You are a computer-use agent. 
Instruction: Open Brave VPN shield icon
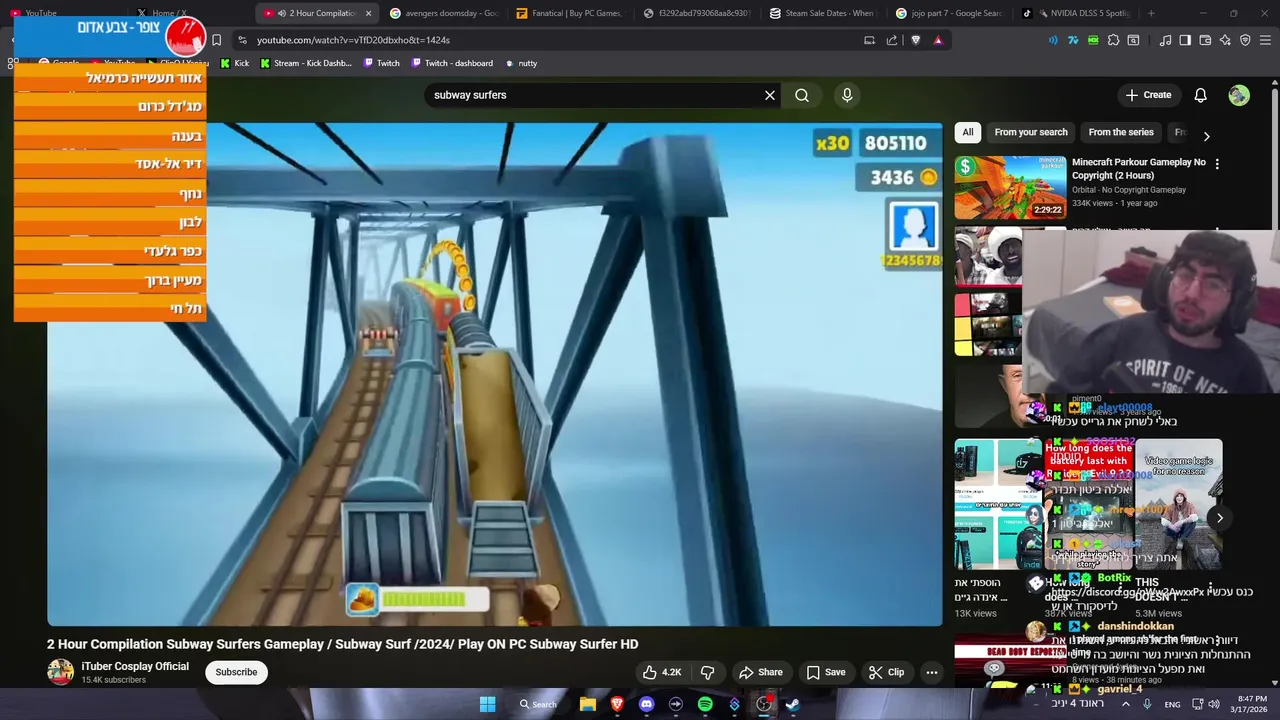point(1245,40)
